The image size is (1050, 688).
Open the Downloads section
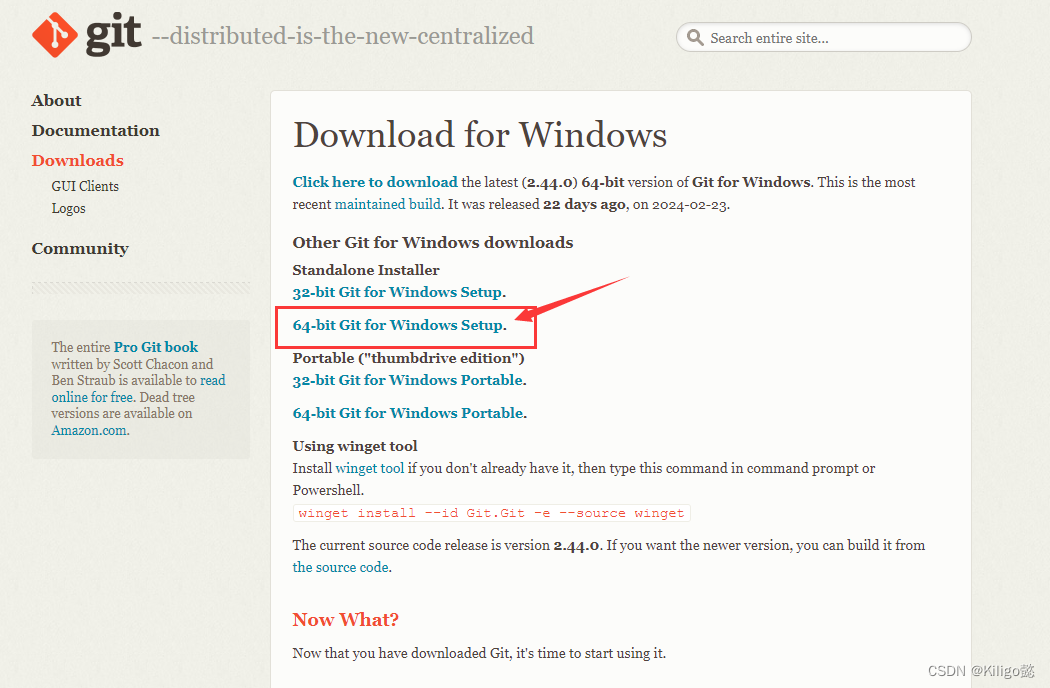point(78,161)
